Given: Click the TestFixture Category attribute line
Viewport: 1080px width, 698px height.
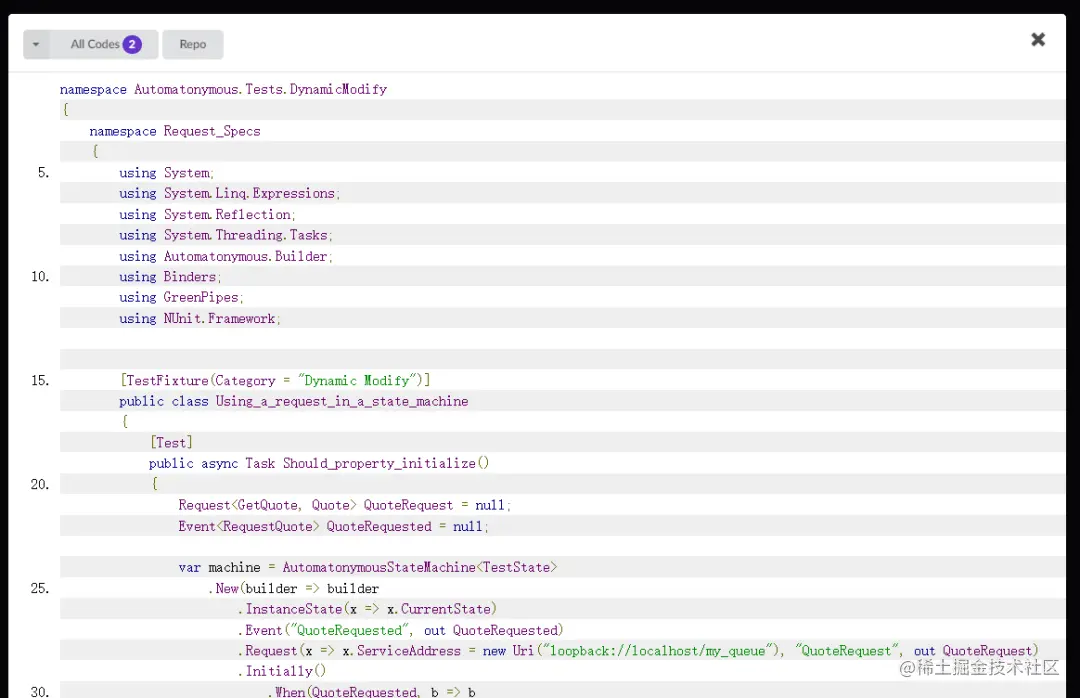Looking at the screenshot, I should (276, 380).
